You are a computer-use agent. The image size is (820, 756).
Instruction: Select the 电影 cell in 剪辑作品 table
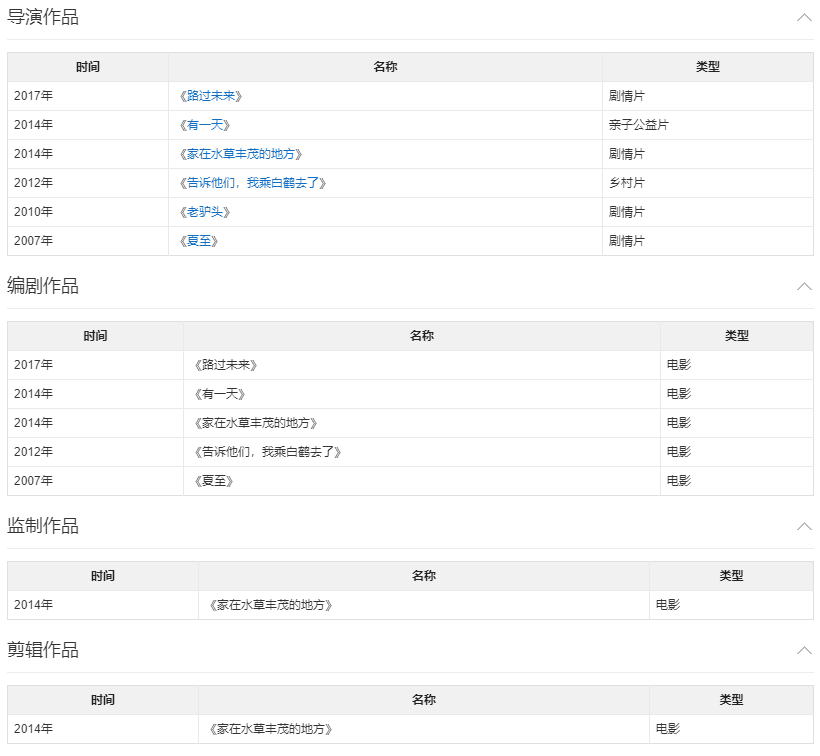pos(731,729)
